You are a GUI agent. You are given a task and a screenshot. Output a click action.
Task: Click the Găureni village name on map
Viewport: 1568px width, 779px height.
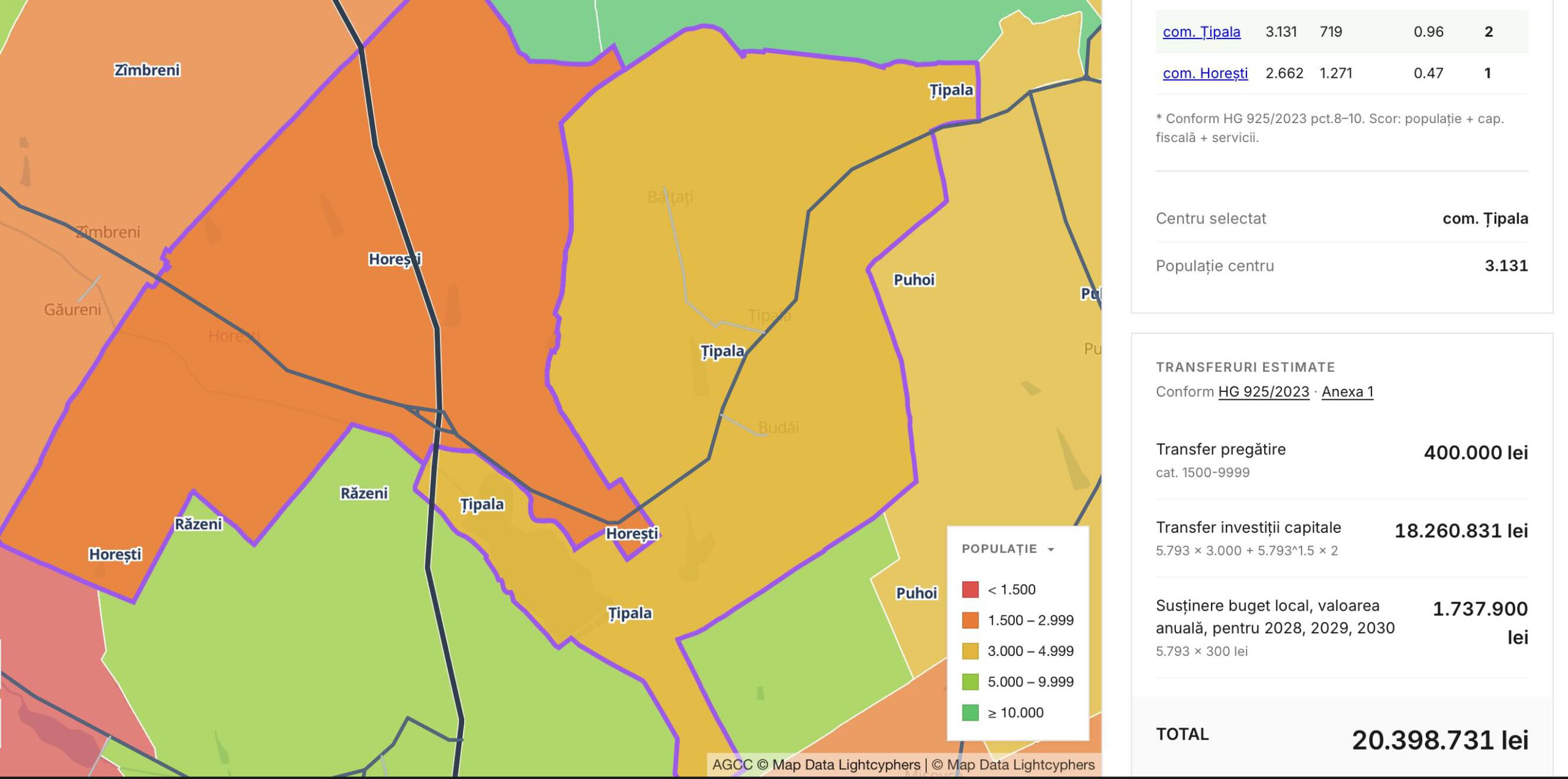coord(72,310)
